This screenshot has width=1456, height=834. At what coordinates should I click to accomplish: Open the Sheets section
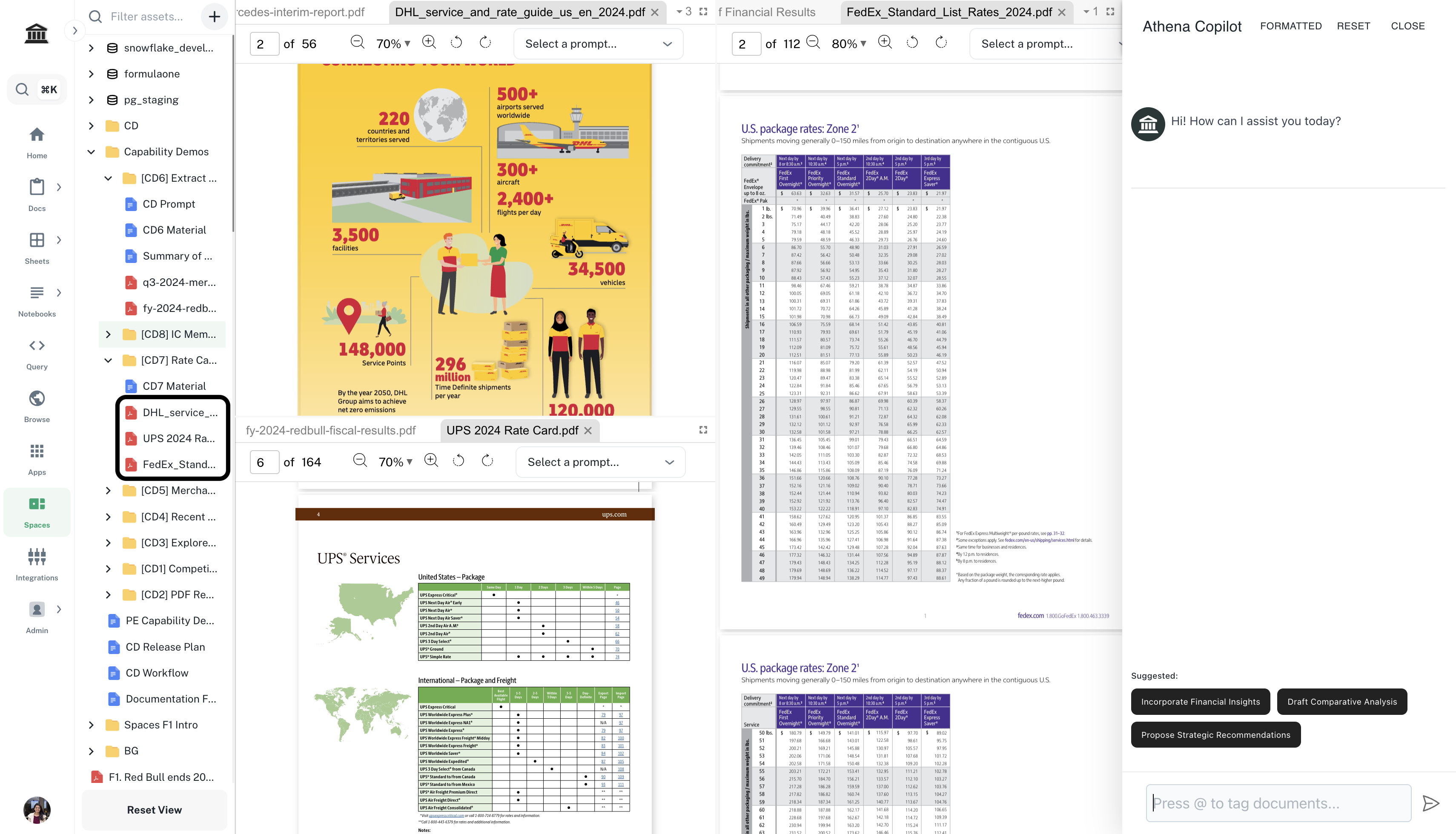(37, 248)
